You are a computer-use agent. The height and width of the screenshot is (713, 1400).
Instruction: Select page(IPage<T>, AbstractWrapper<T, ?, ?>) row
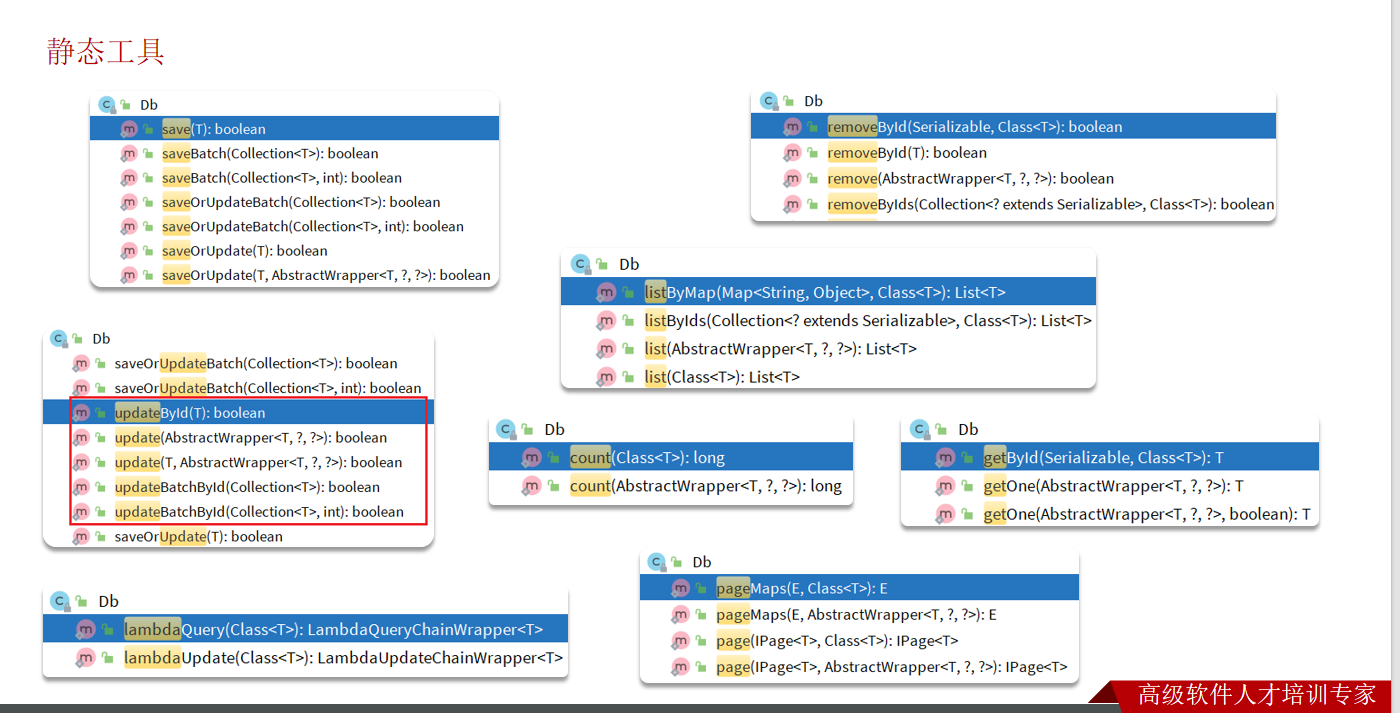(859, 667)
